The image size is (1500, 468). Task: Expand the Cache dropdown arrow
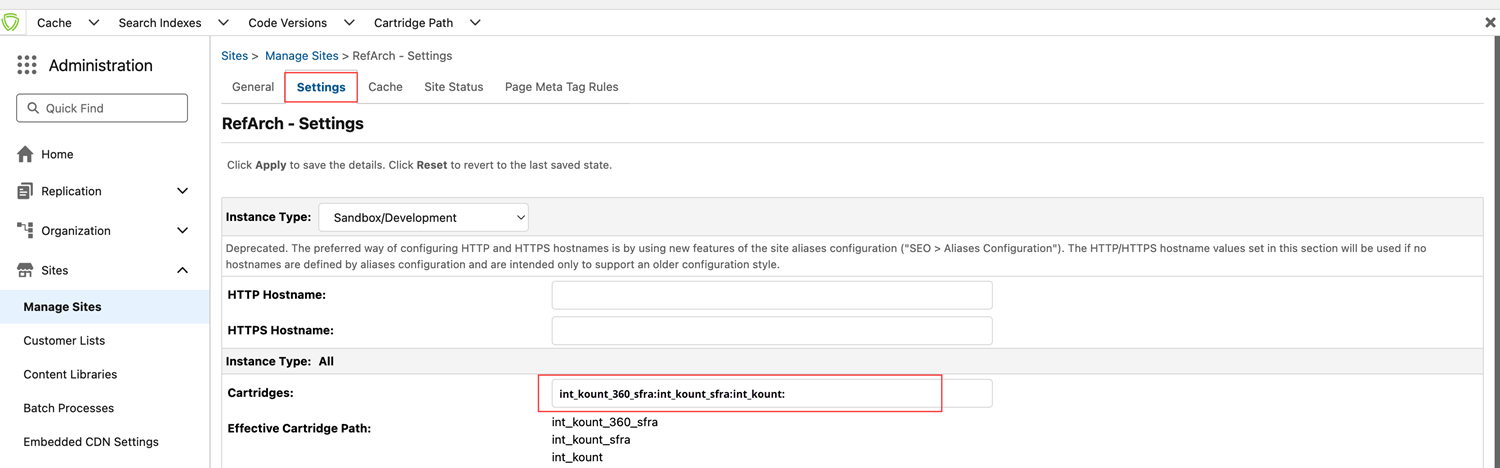[x=94, y=22]
